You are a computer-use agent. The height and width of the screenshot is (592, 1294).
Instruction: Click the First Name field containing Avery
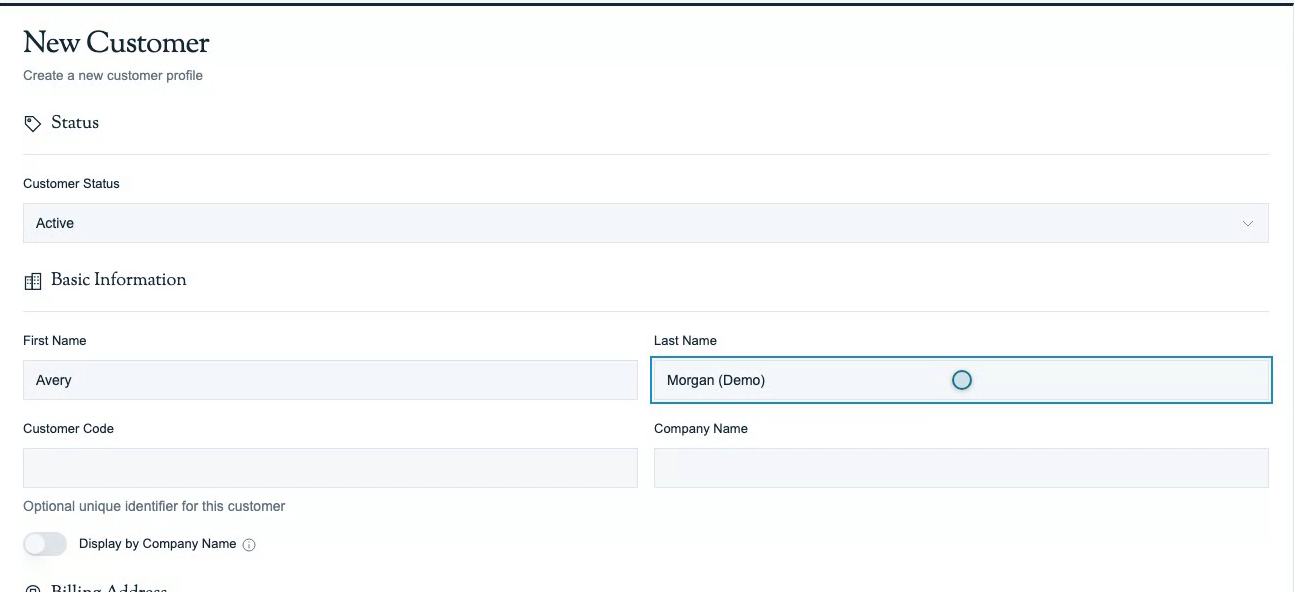point(330,380)
